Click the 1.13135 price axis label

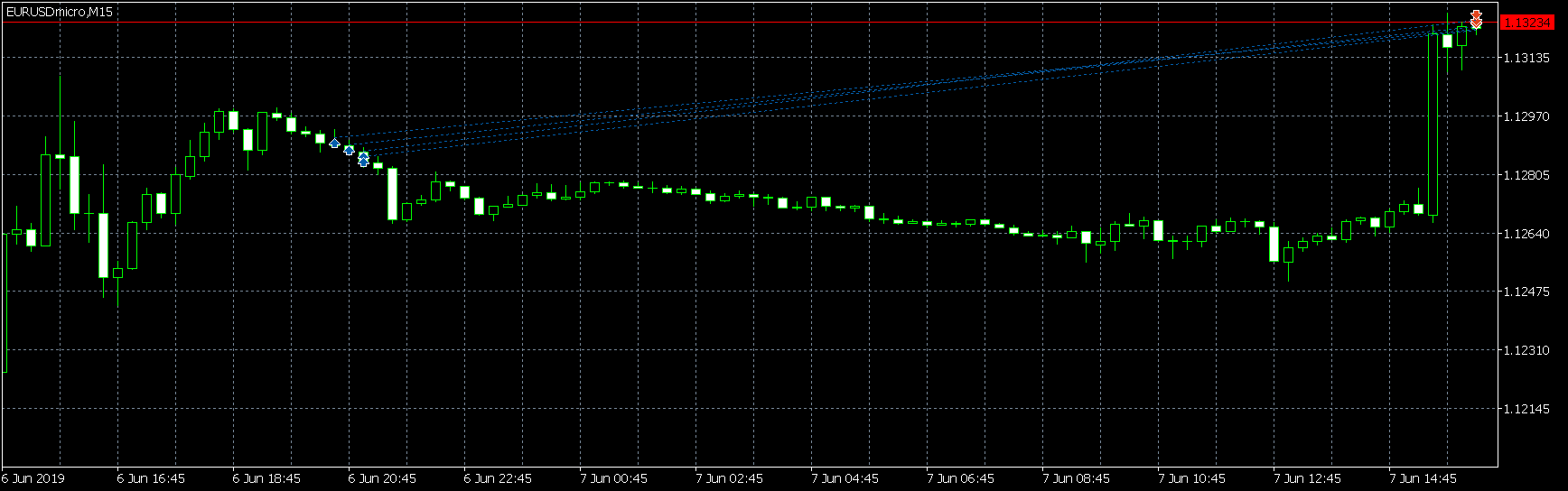pyautogui.click(x=1525, y=58)
